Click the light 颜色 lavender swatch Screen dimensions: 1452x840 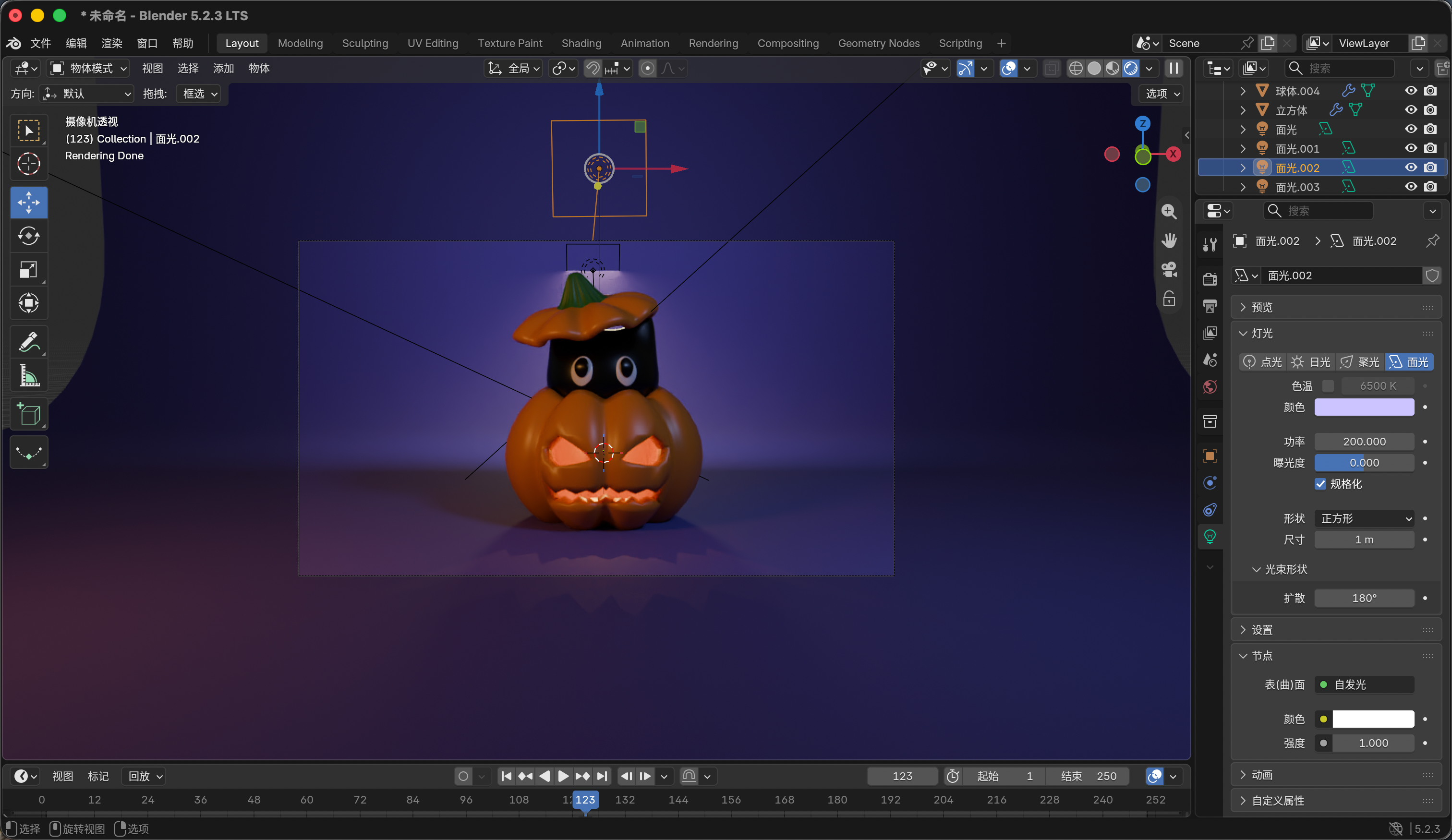pos(1364,408)
